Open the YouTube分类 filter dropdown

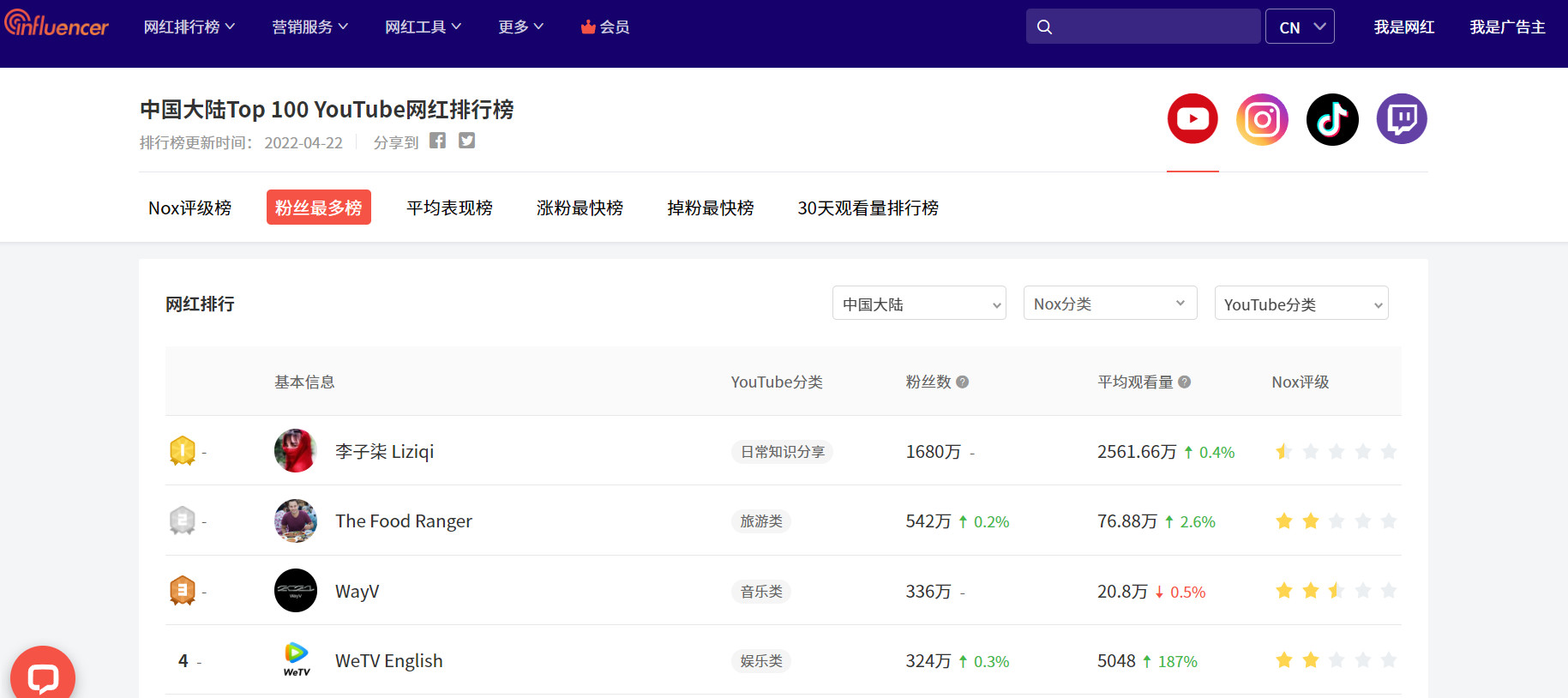click(x=1301, y=304)
